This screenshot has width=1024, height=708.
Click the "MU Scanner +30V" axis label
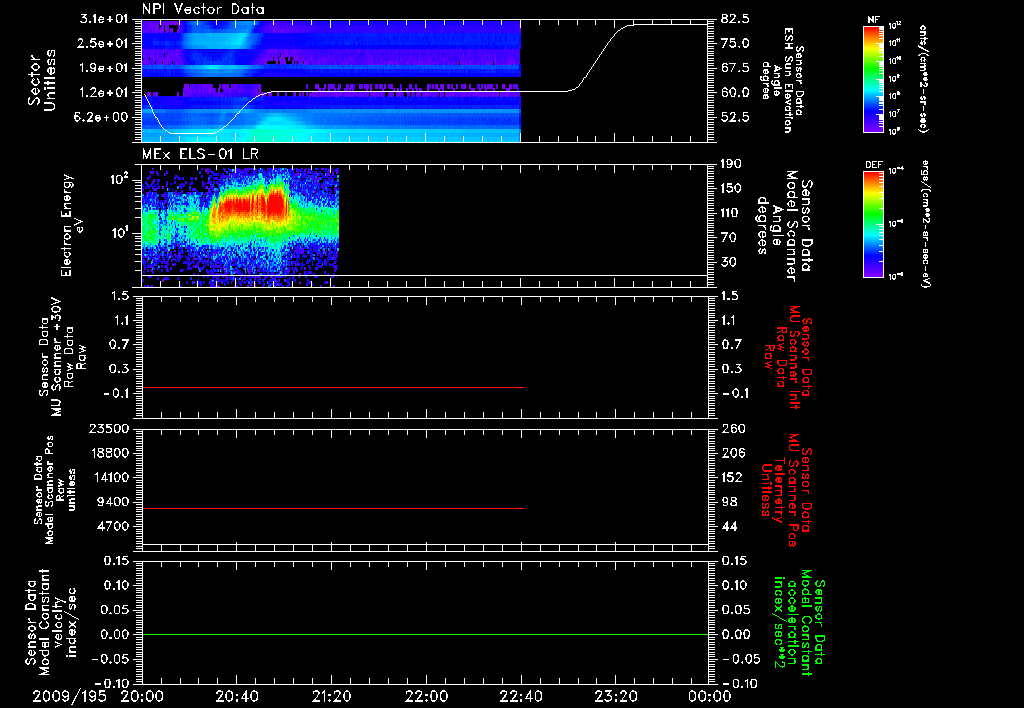click(x=56, y=357)
